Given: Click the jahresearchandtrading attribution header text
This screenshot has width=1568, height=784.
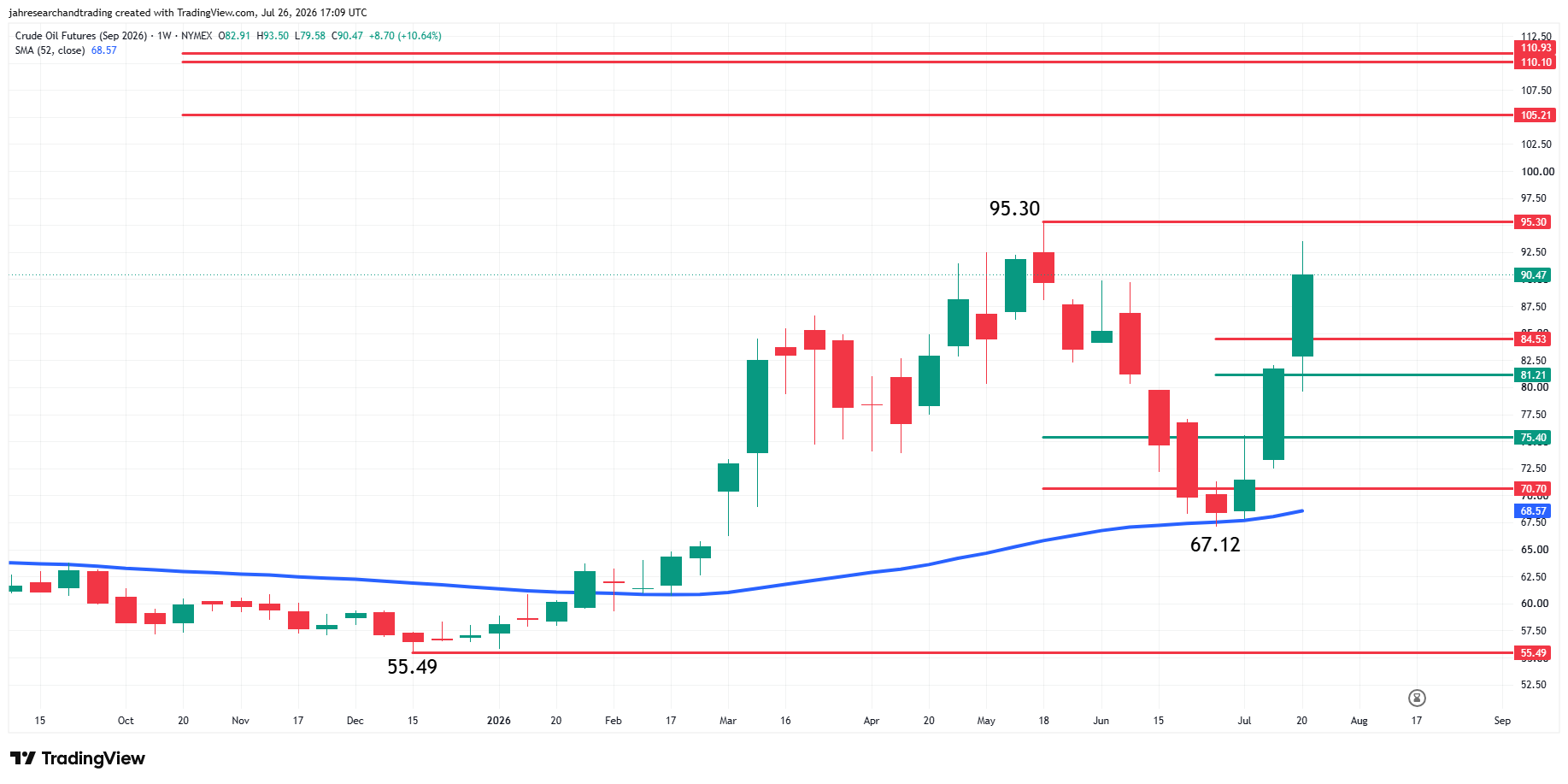Looking at the screenshot, I should click(x=188, y=13).
